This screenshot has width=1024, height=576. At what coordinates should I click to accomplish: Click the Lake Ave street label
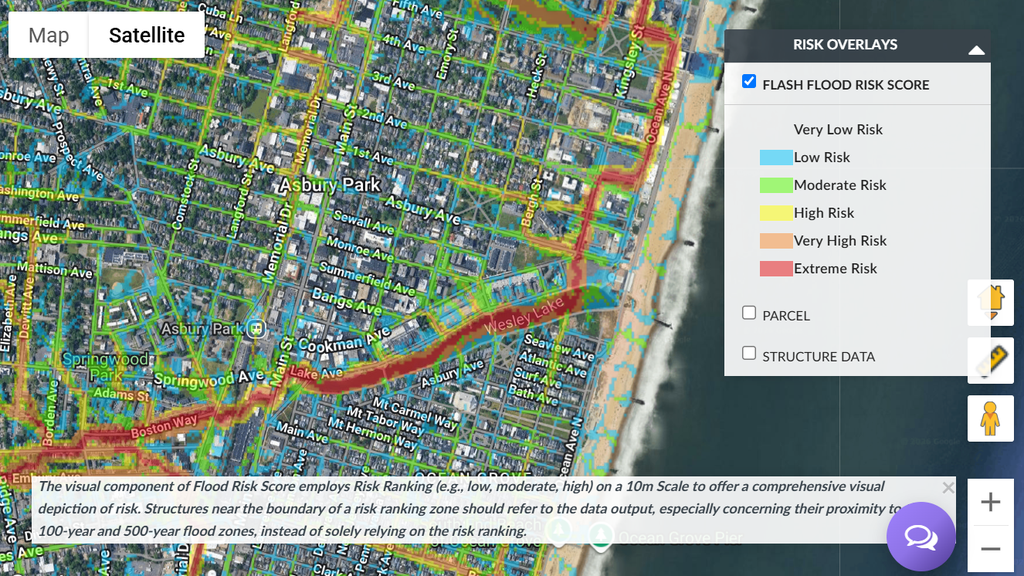tap(316, 373)
